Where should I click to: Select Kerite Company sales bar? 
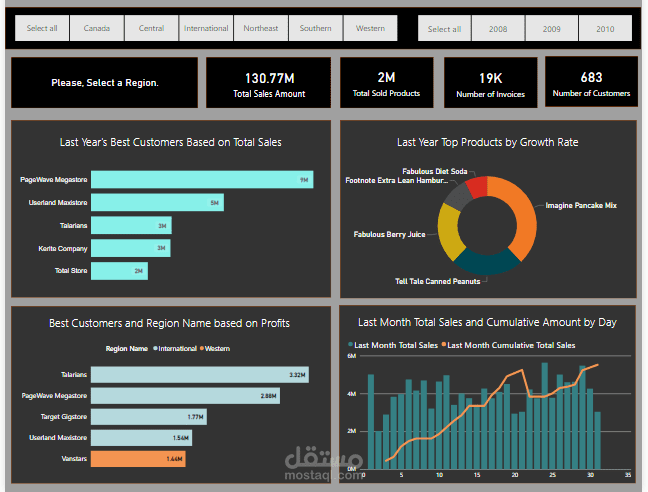[131, 248]
